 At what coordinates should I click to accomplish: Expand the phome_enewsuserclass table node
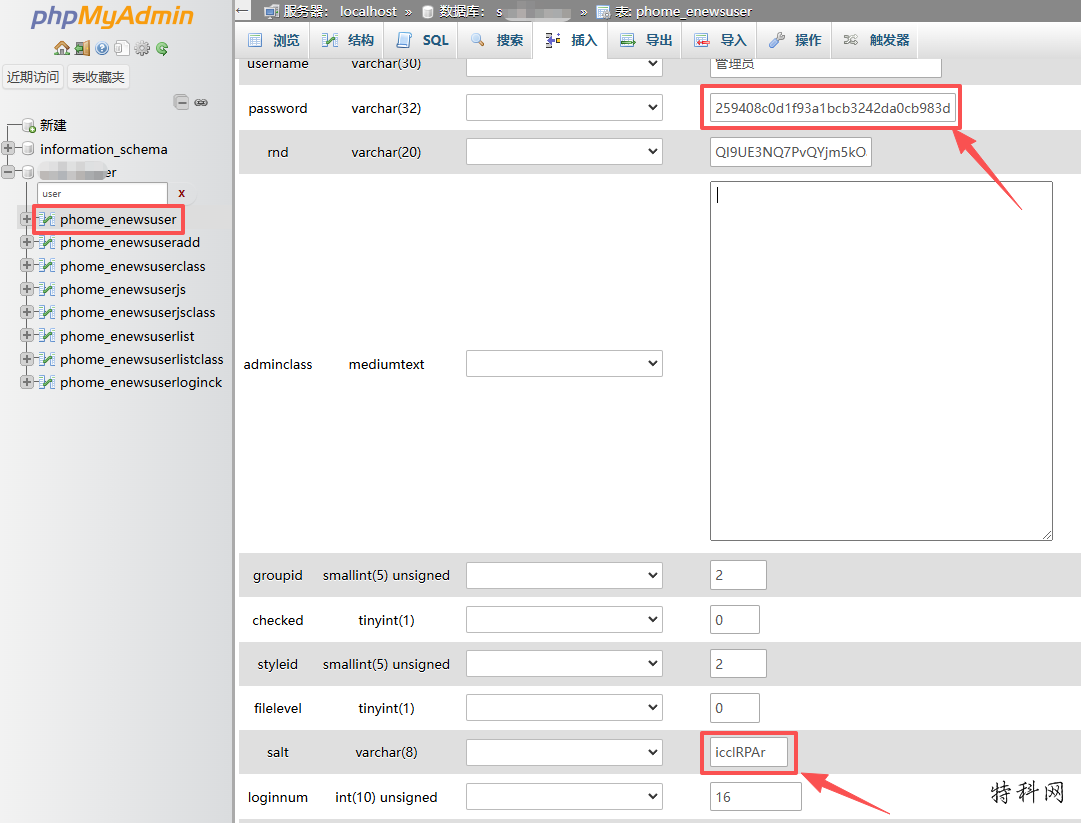tap(27, 265)
